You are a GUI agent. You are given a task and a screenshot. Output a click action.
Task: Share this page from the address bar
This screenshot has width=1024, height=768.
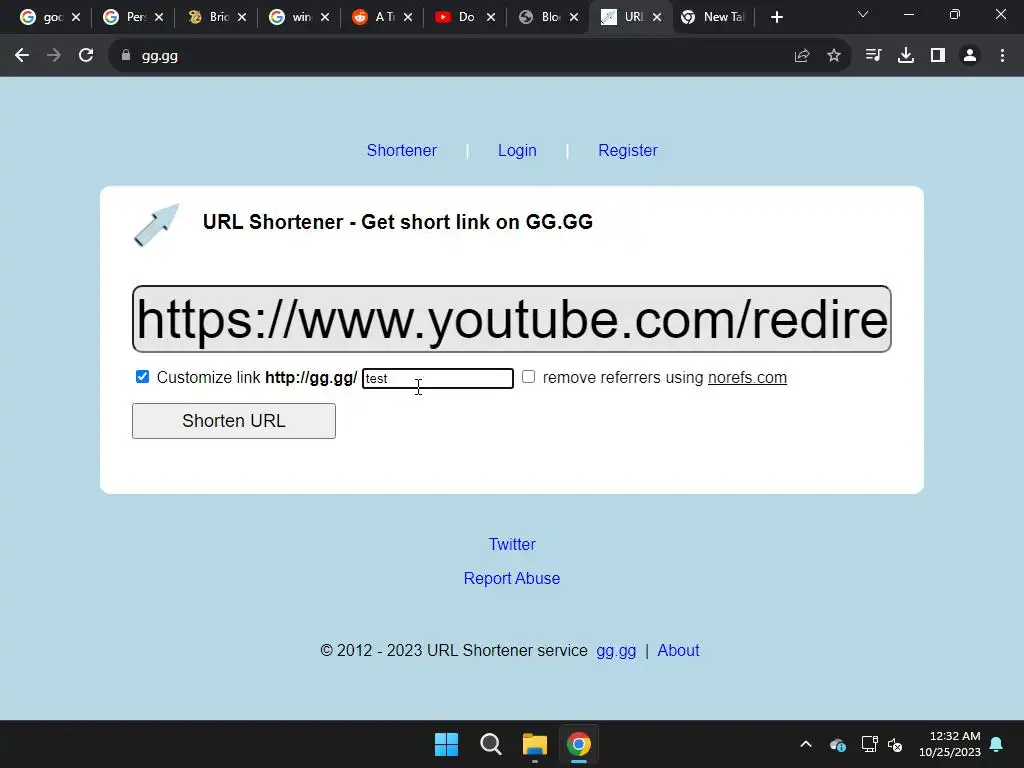pos(802,56)
